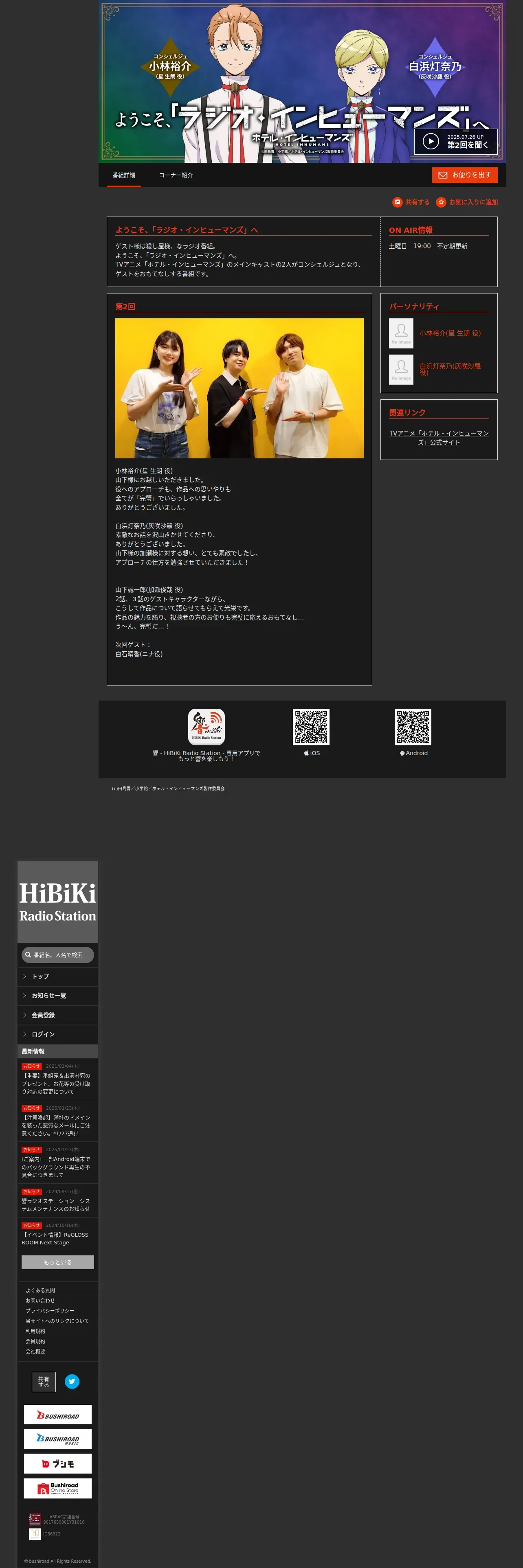This screenshot has width=523, height=1568.
Task: Open the ブシモ logo banner
Action: point(58,1463)
